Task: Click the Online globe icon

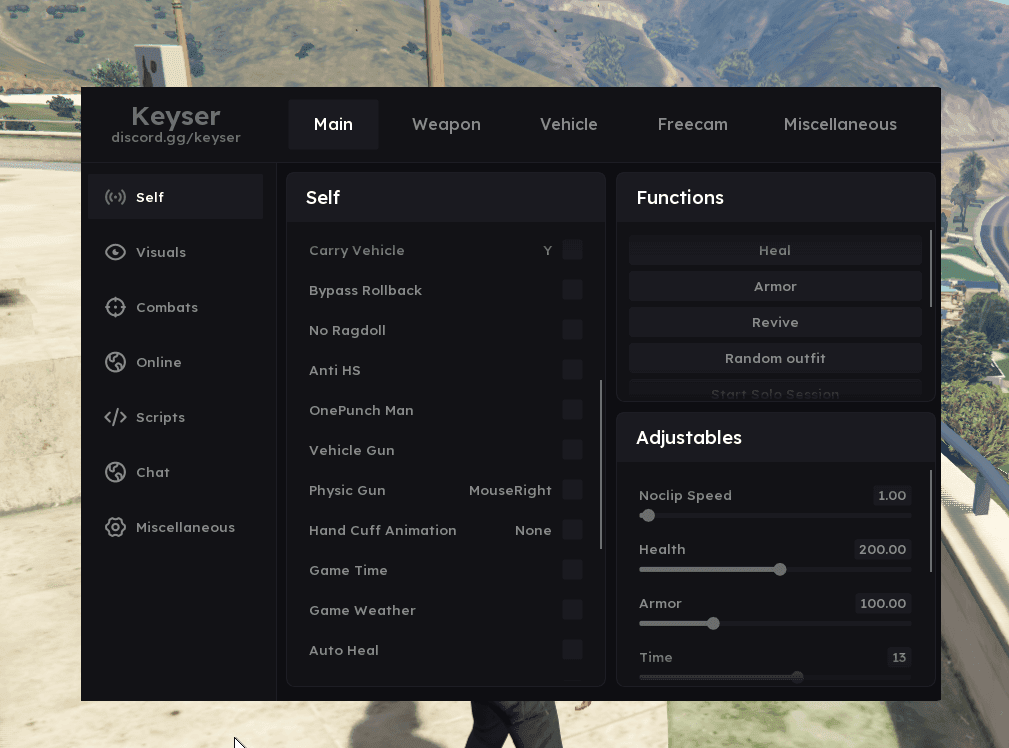Action: coord(115,362)
